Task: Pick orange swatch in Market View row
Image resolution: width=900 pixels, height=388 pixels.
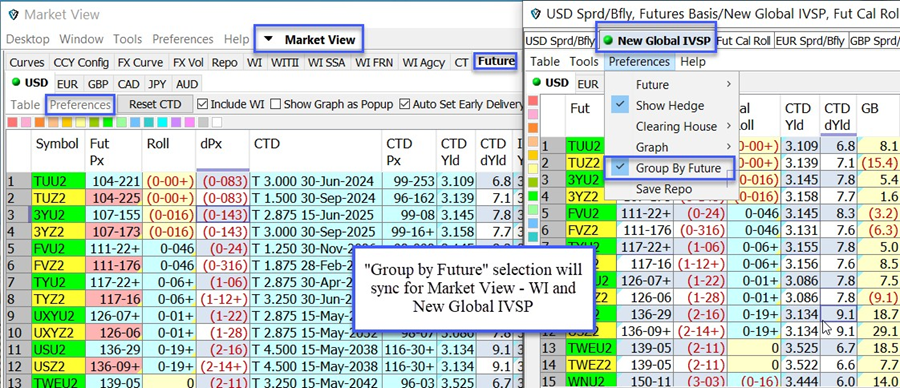Action: click(x=39, y=122)
